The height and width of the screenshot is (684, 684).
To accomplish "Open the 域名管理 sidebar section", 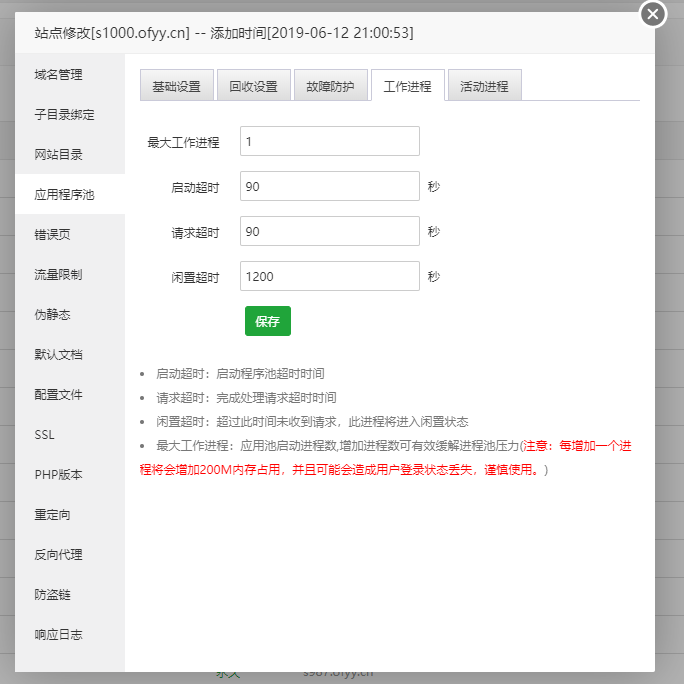I will point(70,75).
